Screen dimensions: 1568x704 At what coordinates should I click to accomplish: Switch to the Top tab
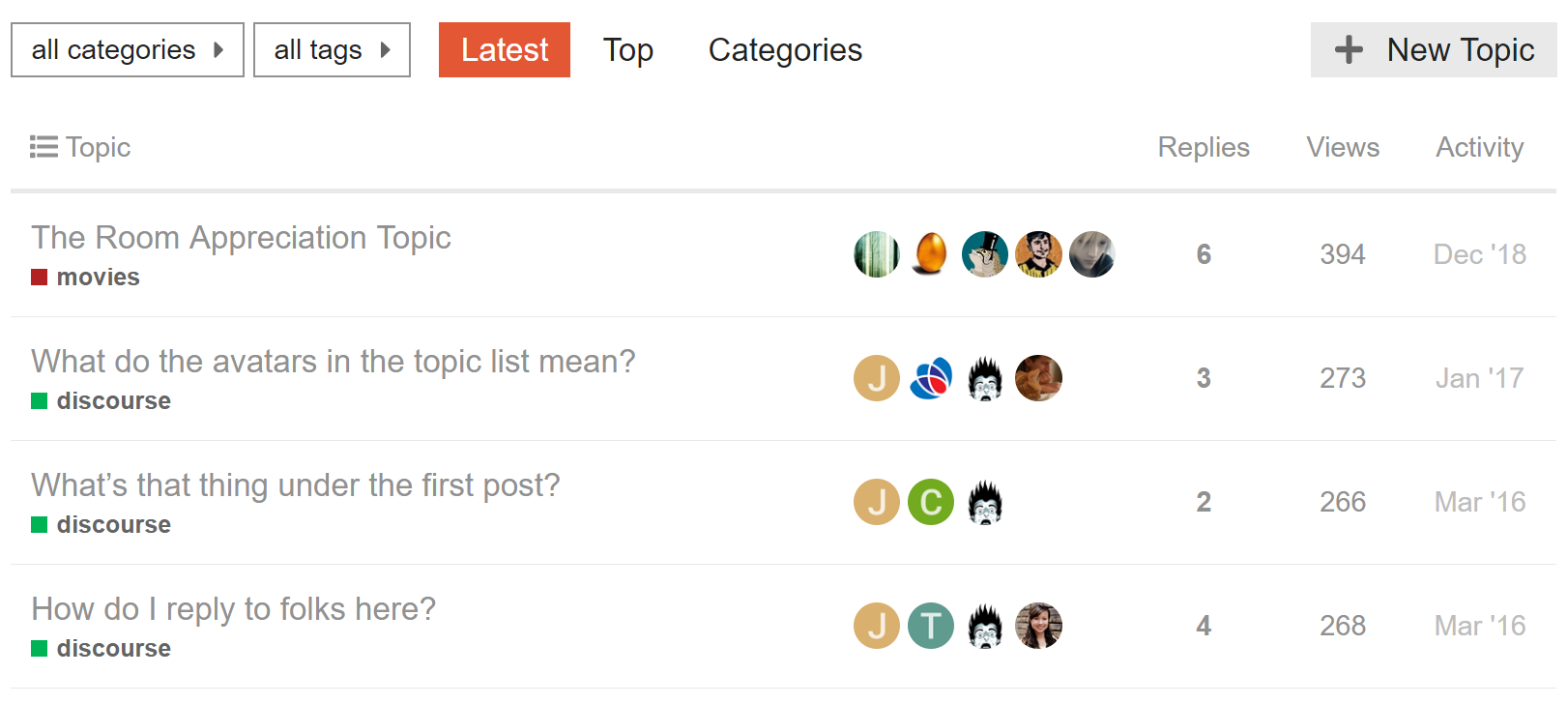[628, 49]
